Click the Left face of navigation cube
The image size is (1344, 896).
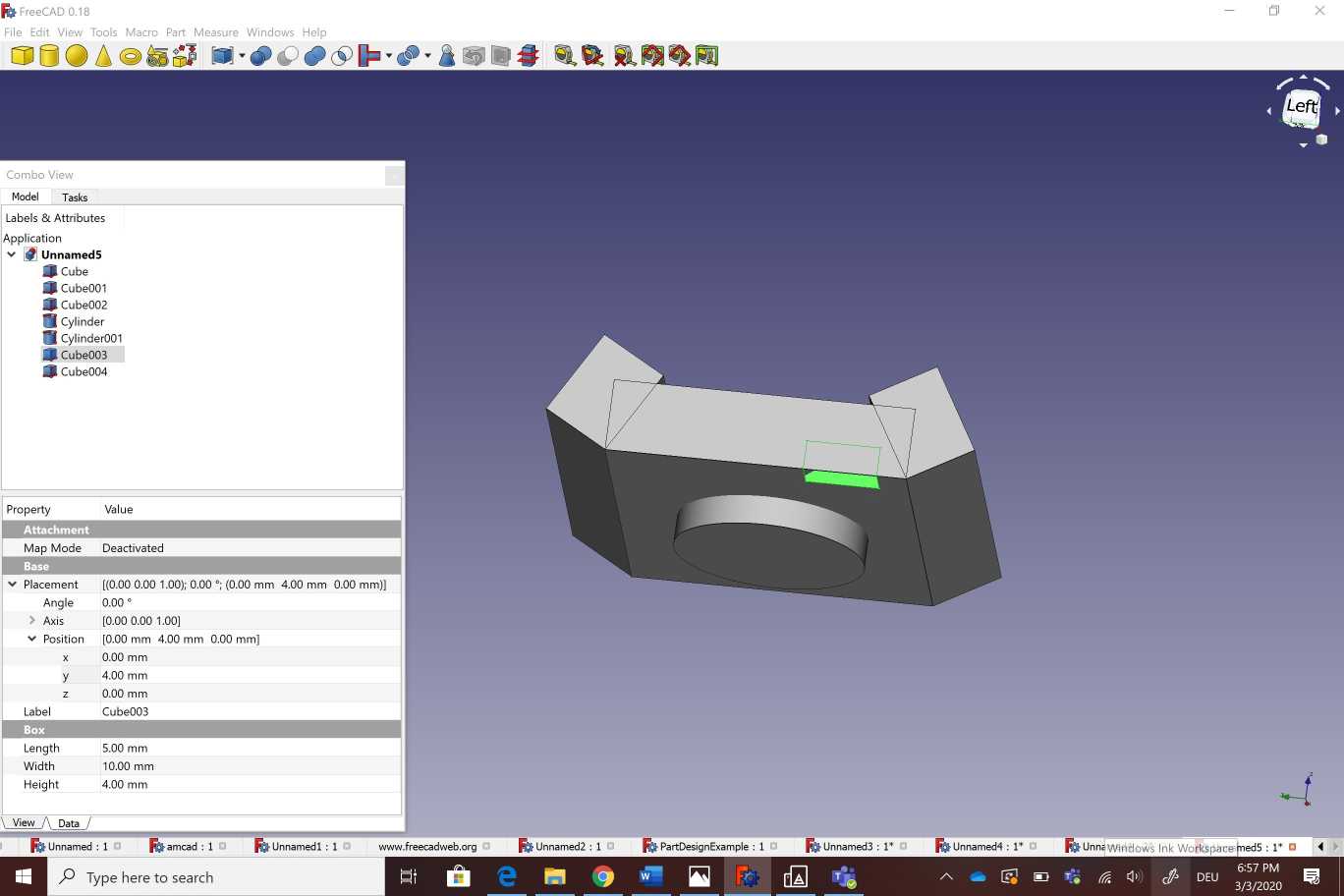coord(1302,108)
